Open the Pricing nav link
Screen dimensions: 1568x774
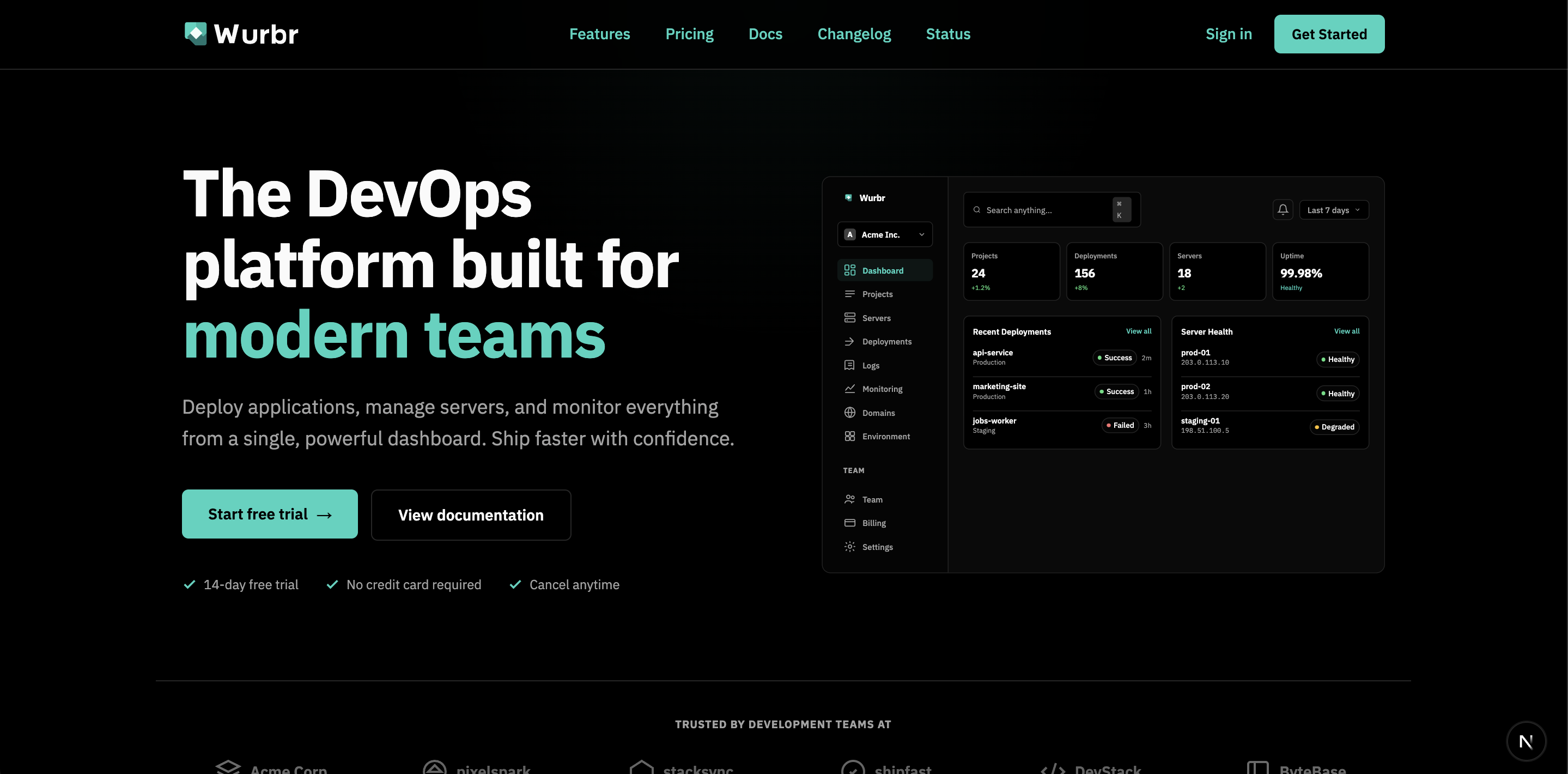[x=689, y=34]
